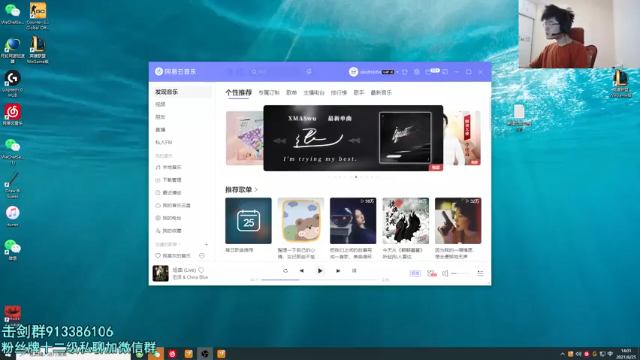Open 直播 in the sidebar

(x=160, y=130)
